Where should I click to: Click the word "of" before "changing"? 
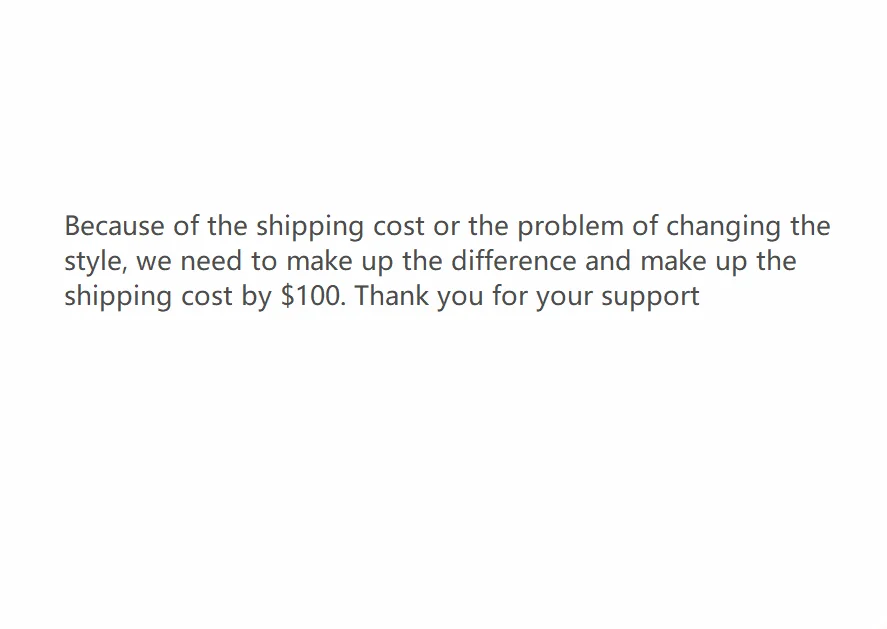645,226
